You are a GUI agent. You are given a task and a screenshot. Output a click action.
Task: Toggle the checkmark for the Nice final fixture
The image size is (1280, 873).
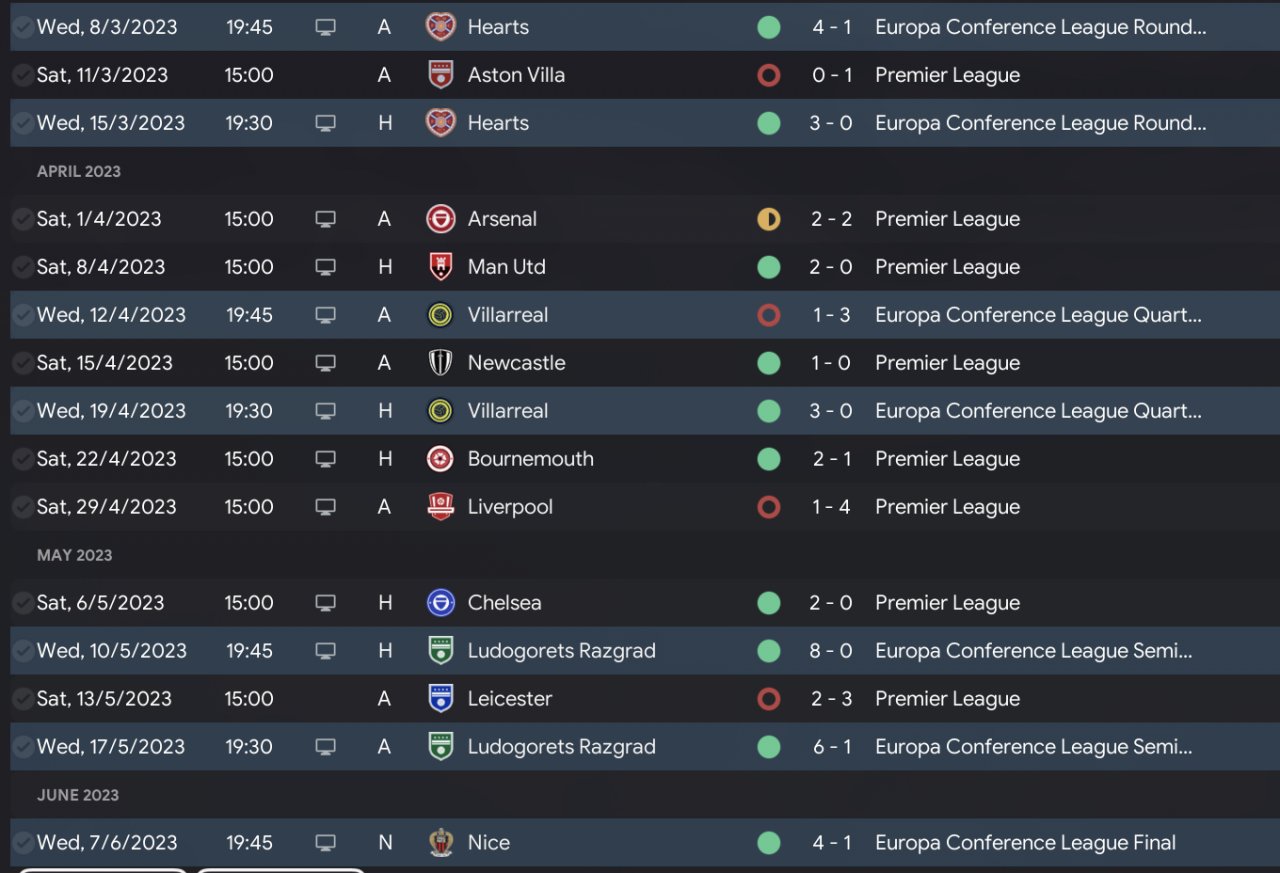pos(22,843)
